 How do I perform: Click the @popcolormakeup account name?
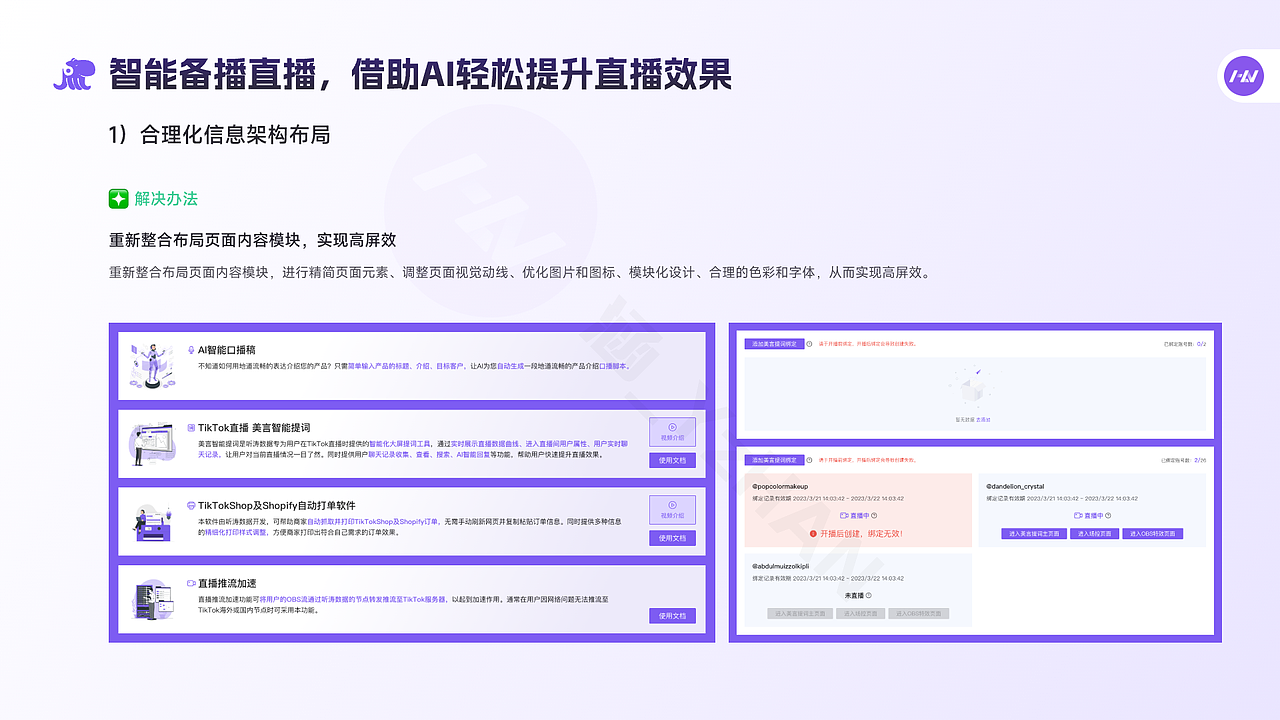(x=780, y=486)
